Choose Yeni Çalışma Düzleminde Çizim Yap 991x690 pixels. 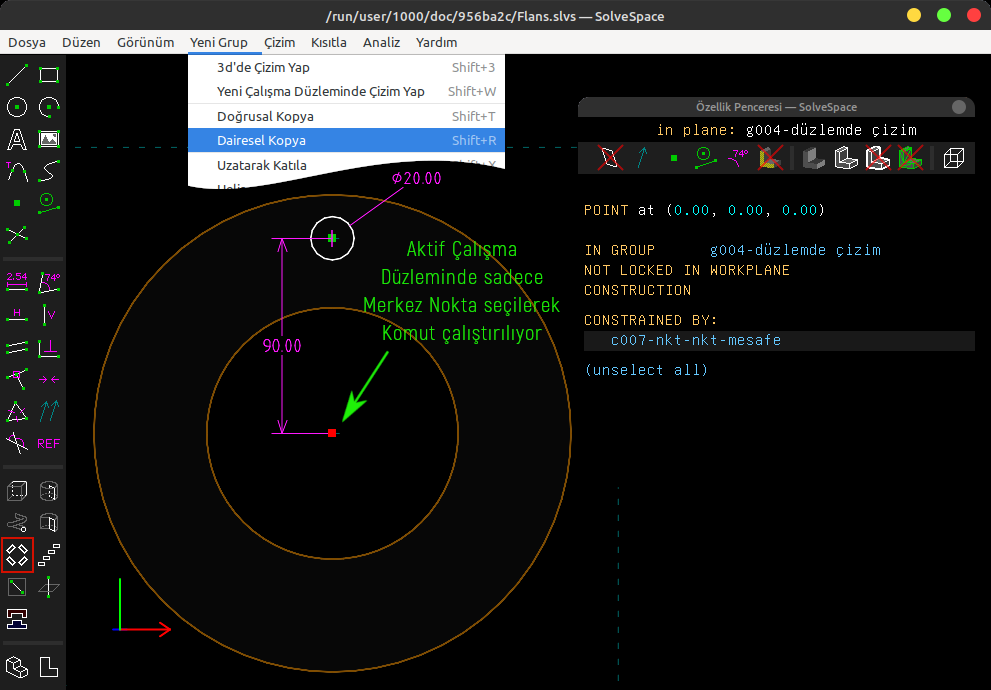[346, 92]
